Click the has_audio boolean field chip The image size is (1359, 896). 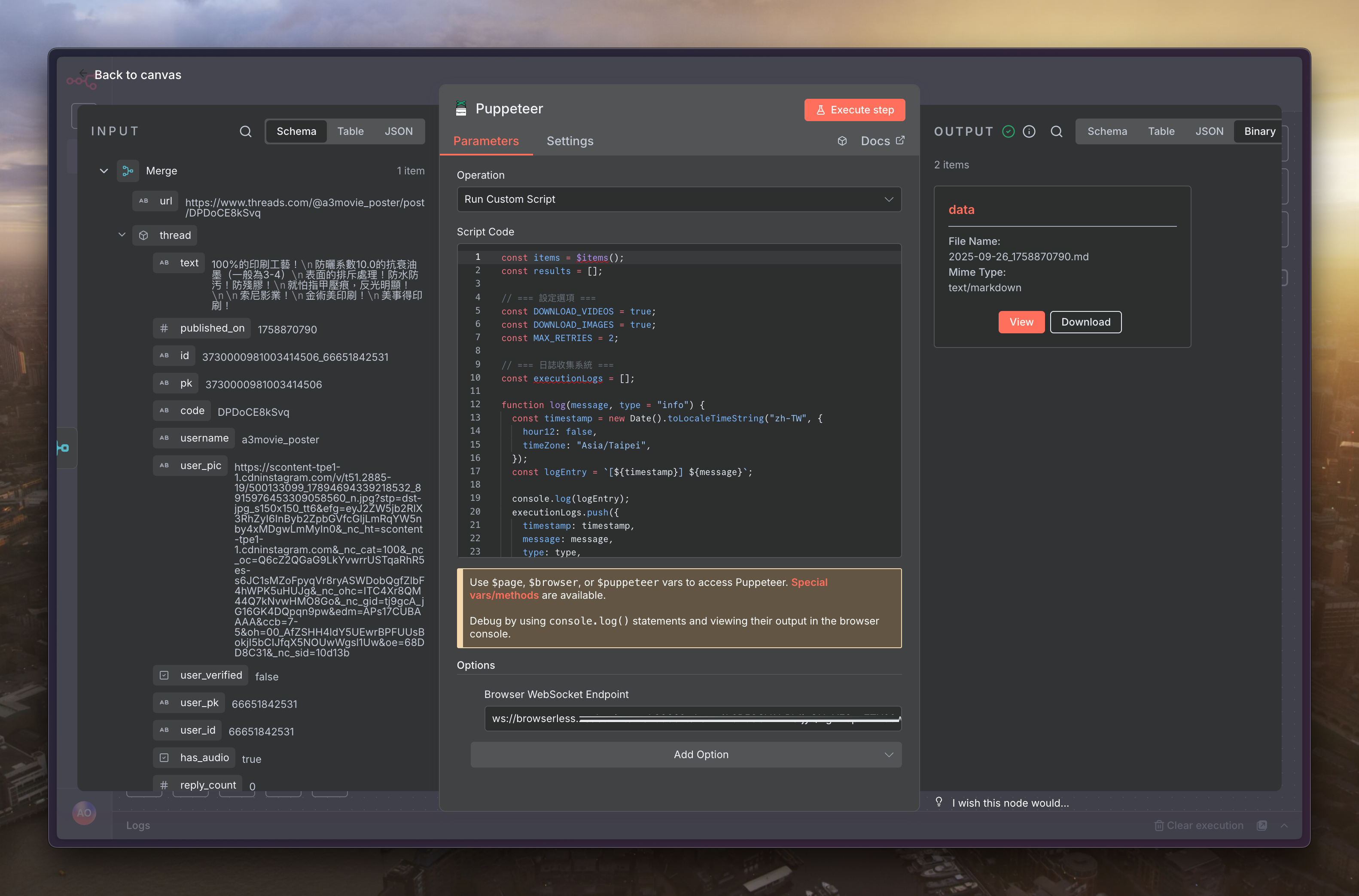click(194, 758)
